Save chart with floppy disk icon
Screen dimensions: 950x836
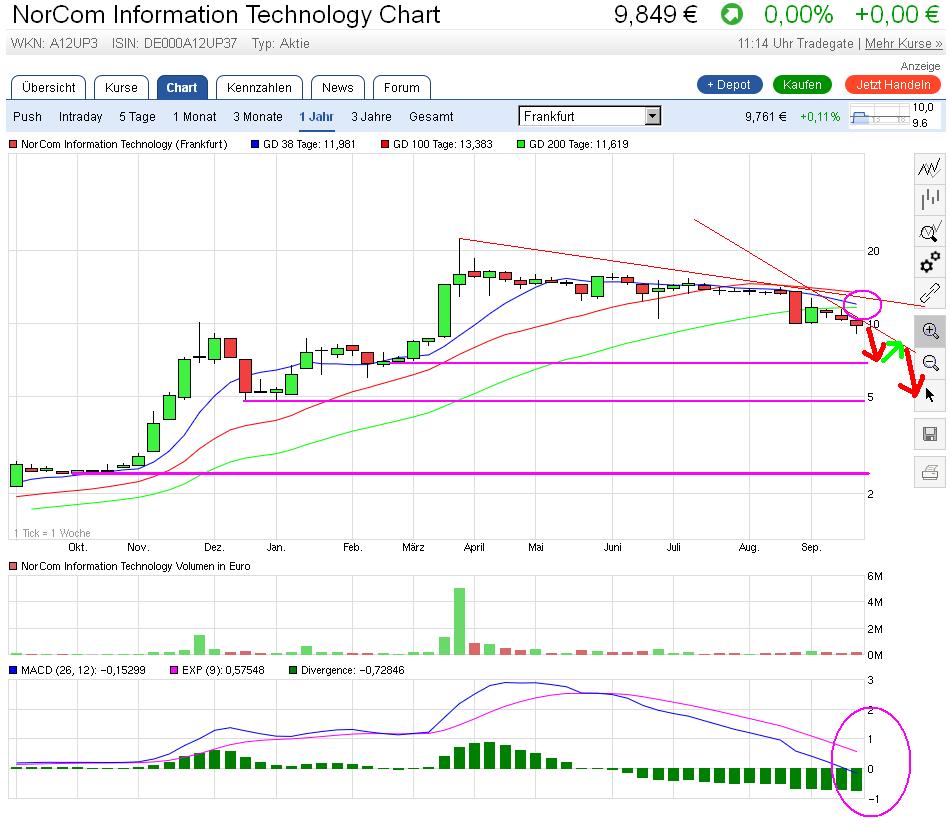coord(929,434)
